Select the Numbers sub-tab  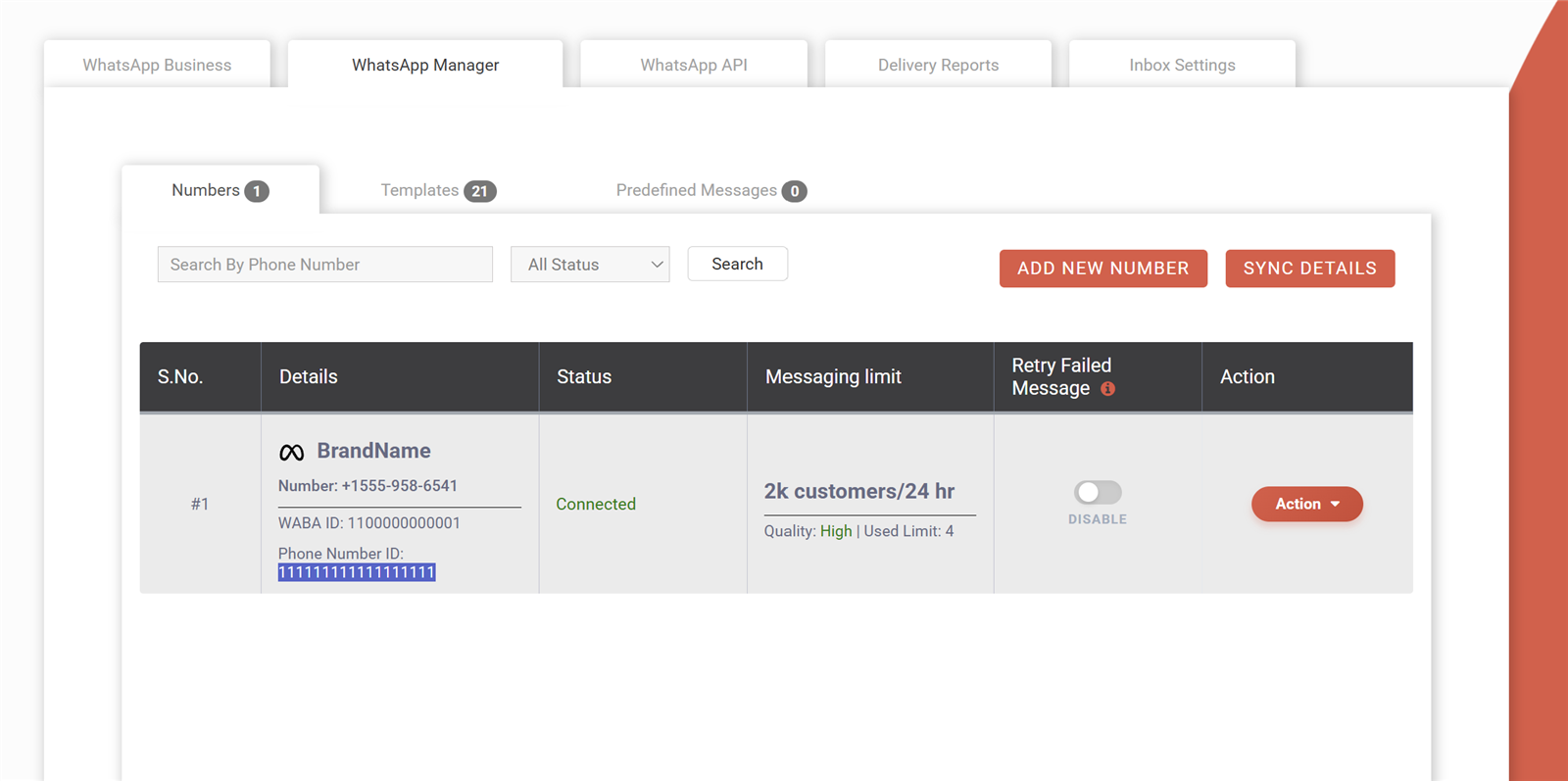220,190
